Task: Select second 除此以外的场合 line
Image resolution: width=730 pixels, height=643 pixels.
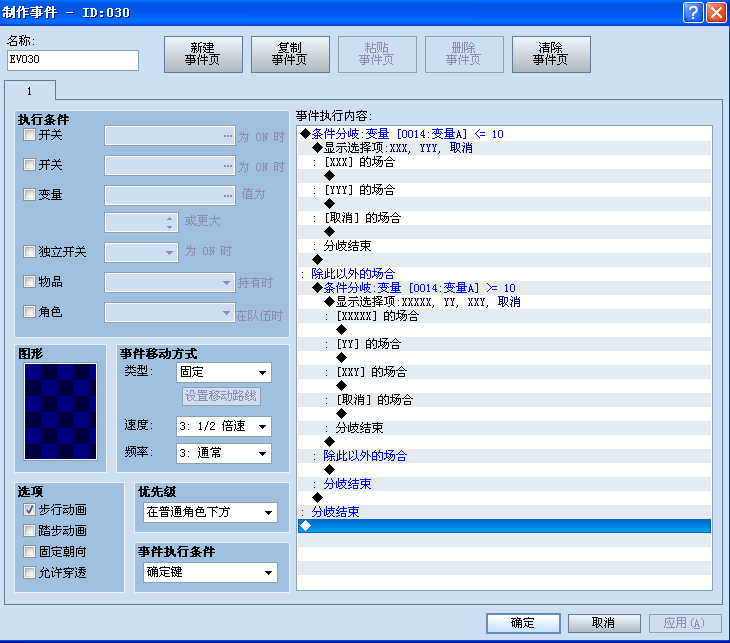Action: click(x=504, y=456)
